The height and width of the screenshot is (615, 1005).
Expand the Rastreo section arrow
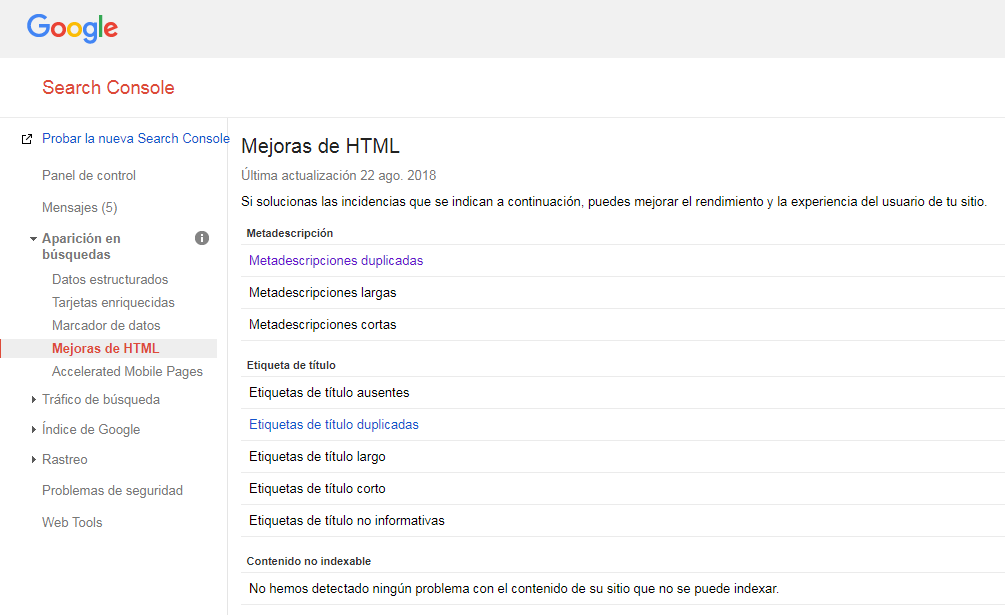tap(34, 460)
